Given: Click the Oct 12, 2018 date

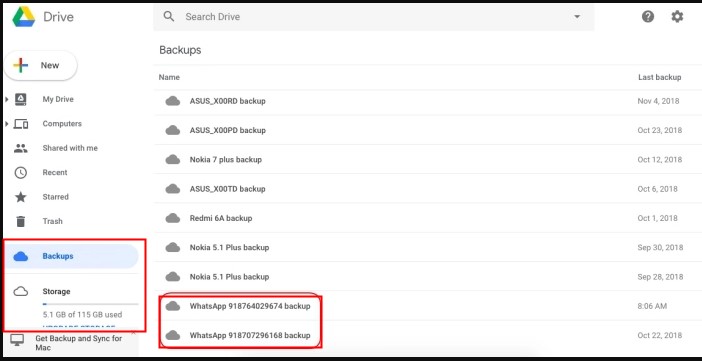Looking at the screenshot, I should pyautogui.click(x=659, y=159).
